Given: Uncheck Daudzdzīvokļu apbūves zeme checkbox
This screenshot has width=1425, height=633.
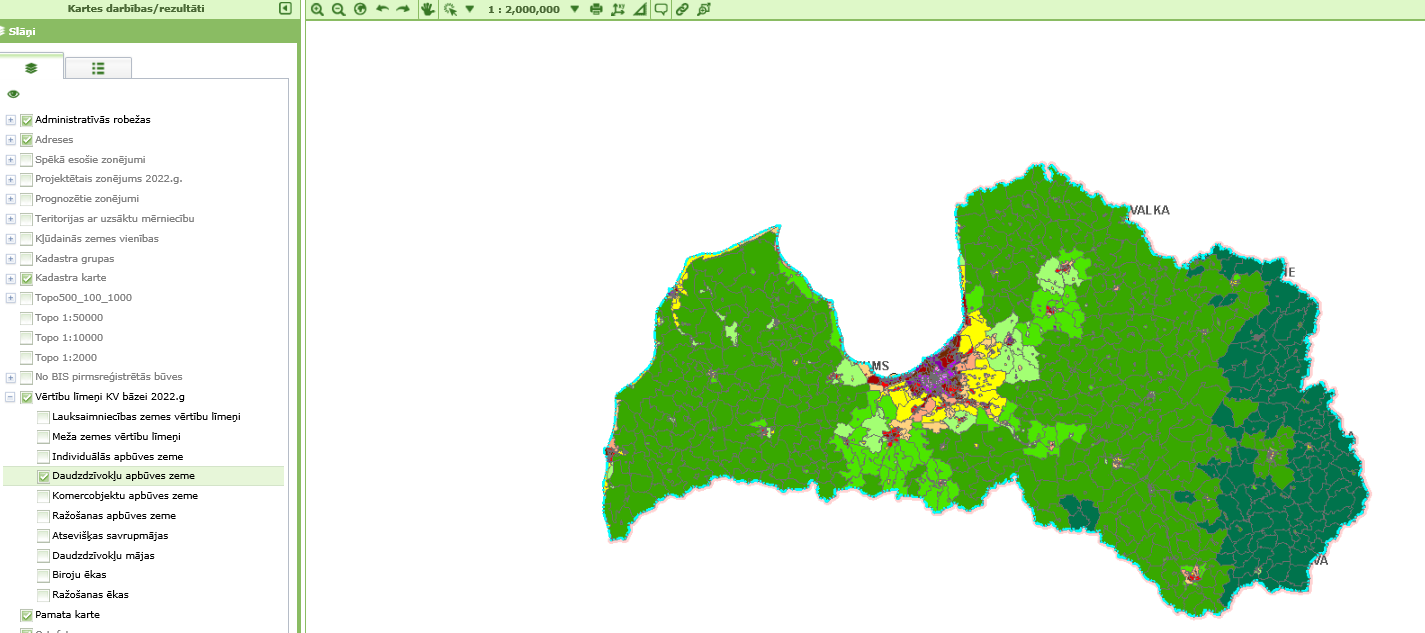Looking at the screenshot, I should pyautogui.click(x=43, y=476).
